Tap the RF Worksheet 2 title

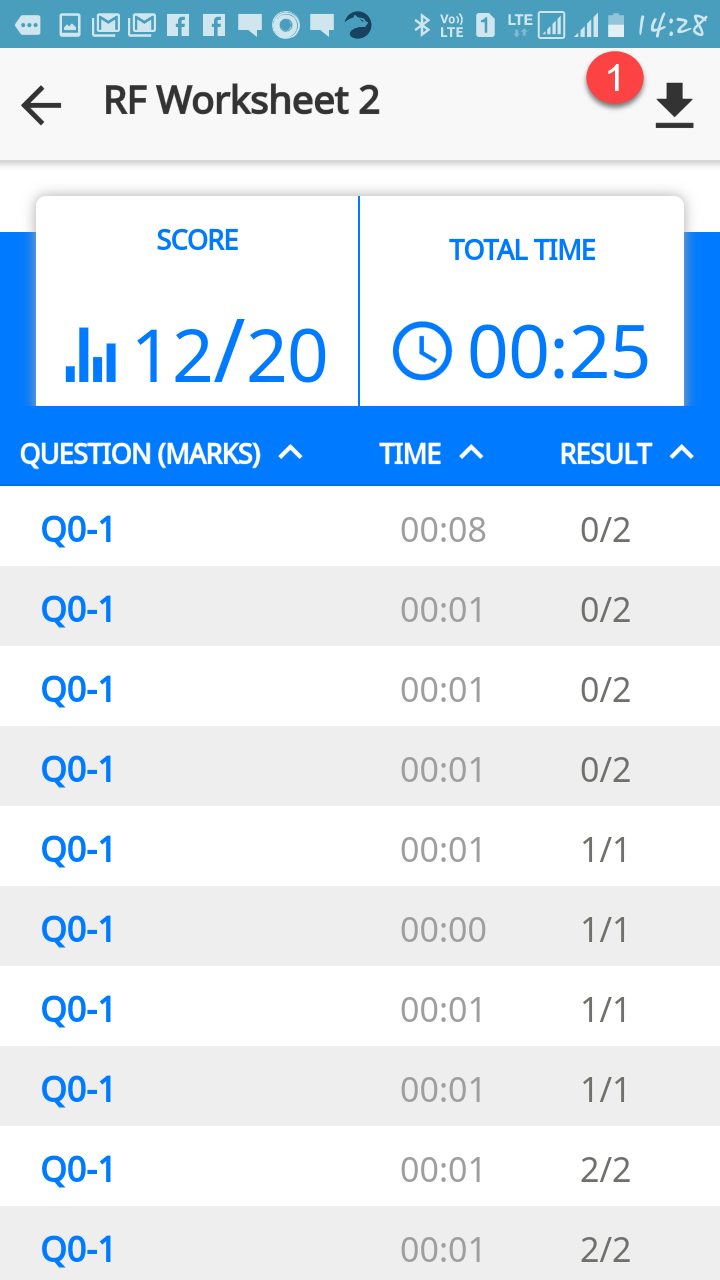point(242,101)
